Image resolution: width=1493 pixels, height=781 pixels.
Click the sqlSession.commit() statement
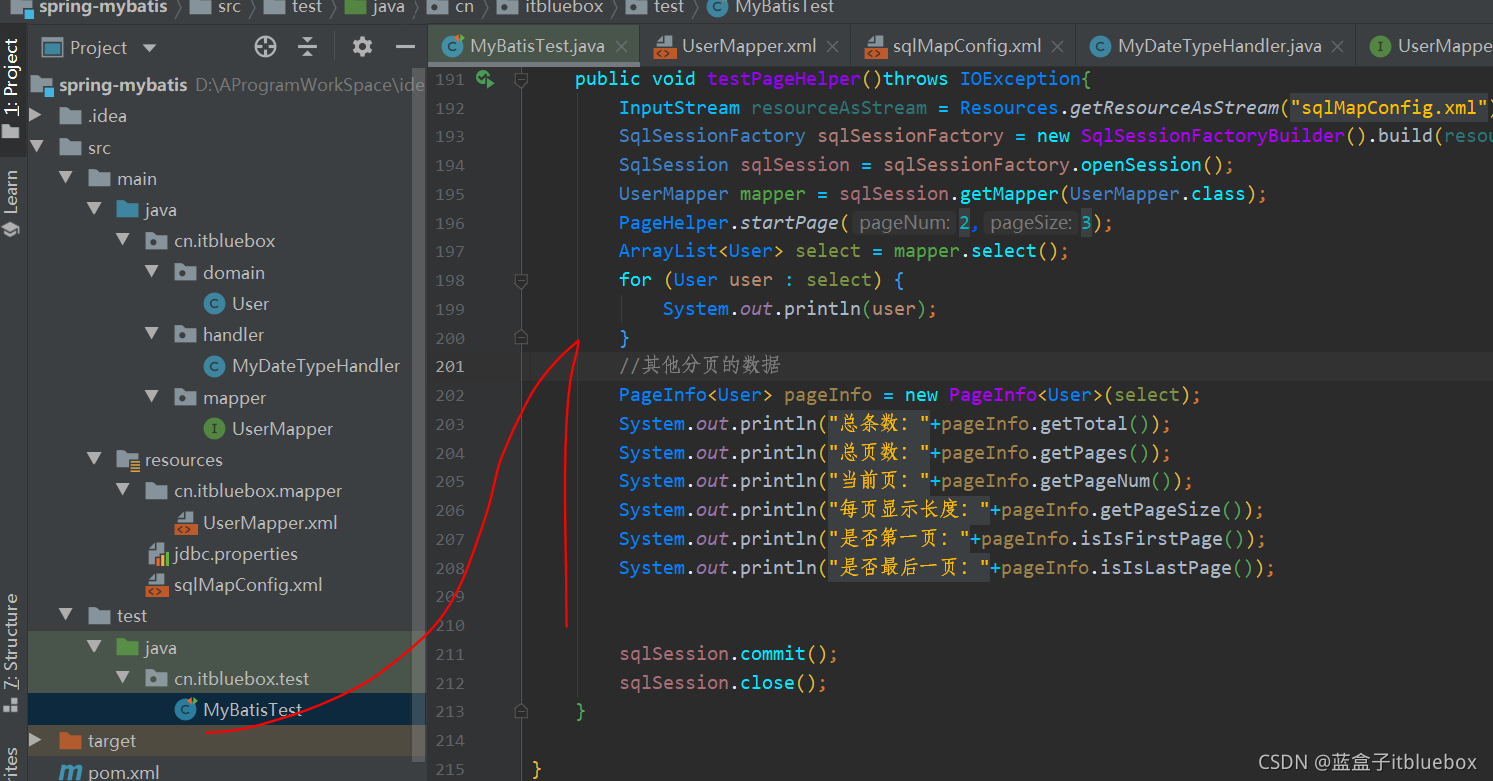(x=728, y=654)
